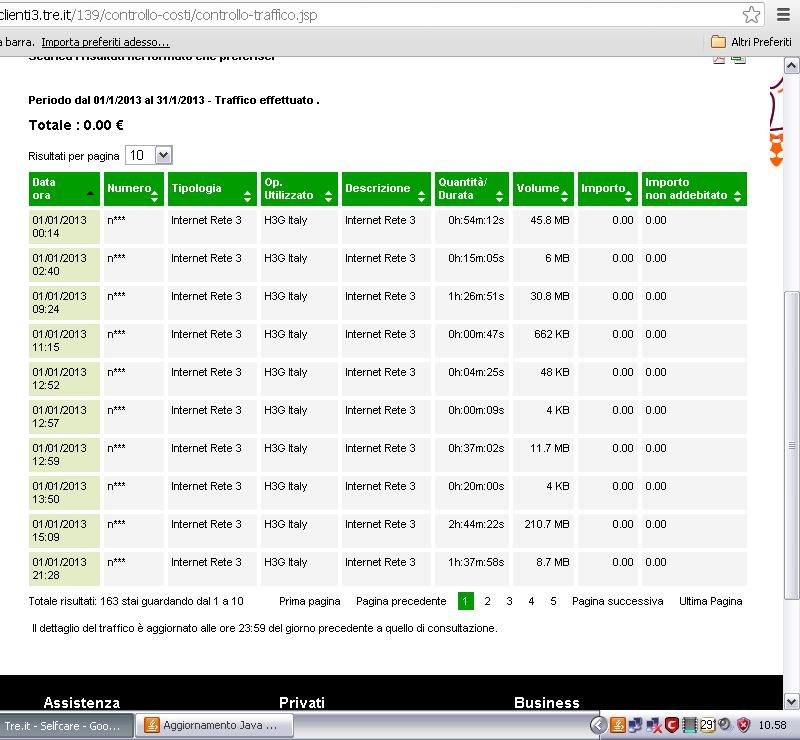Expand hidden system tray icons arrow
The image size is (800, 740).
click(x=598, y=725)
